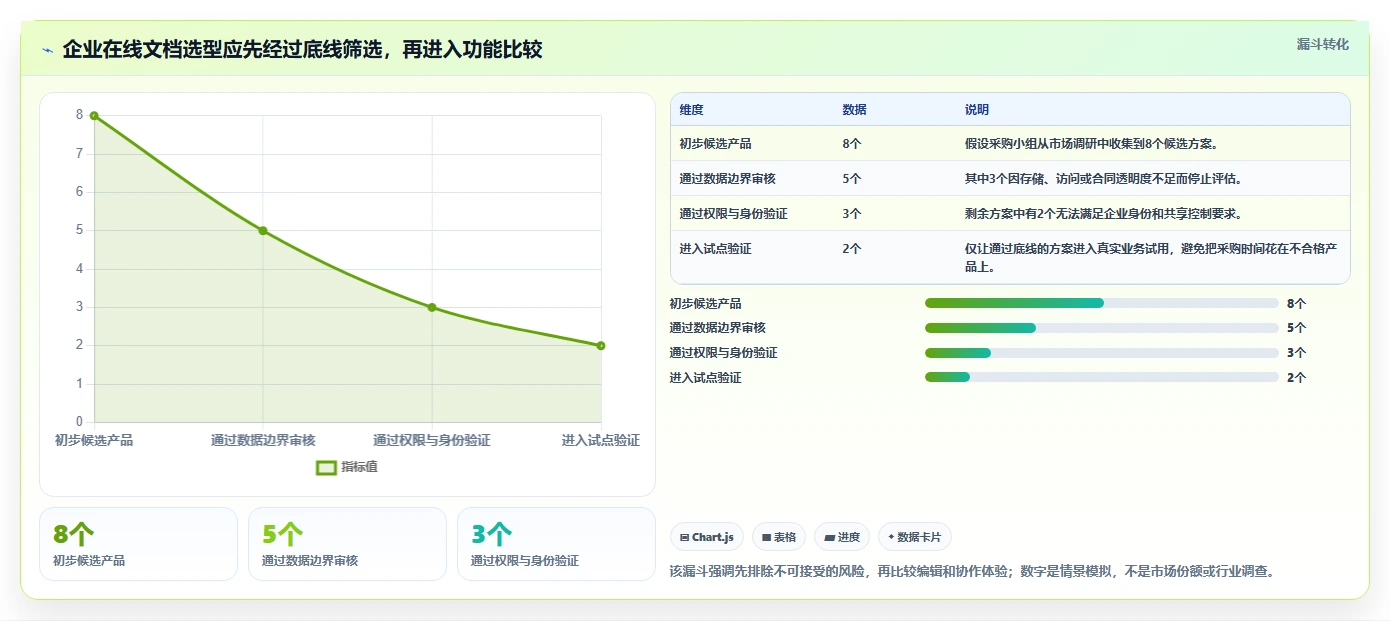Click table cell 通过权限与身份验证

coord(734,214)
